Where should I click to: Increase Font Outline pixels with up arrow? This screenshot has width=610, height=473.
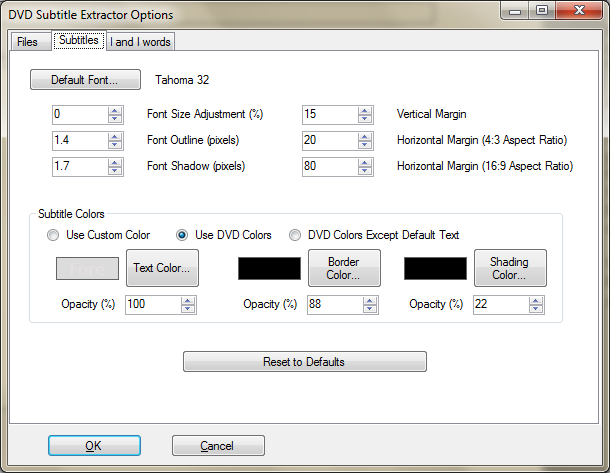click(x=115, y=137)
